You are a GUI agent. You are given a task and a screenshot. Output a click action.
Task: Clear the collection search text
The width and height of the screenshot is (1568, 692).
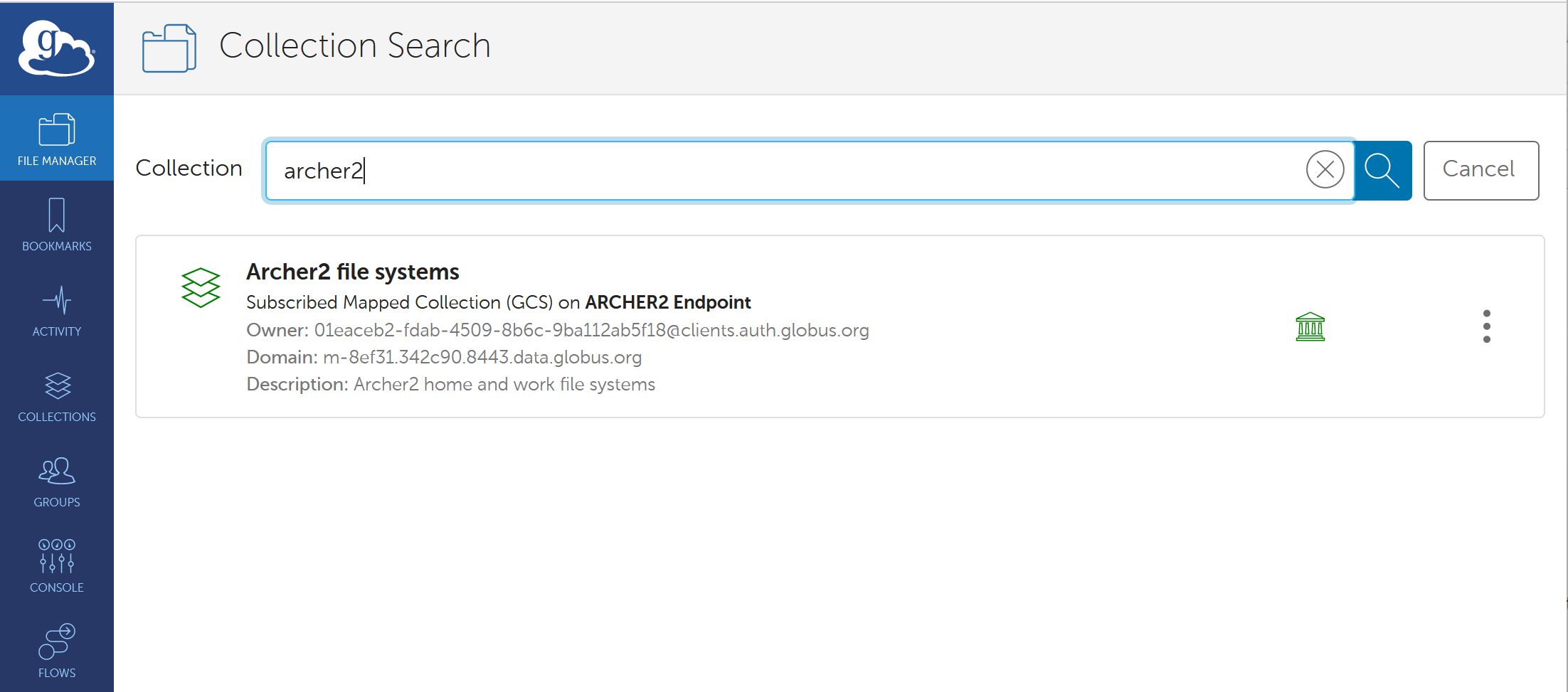1325,170
